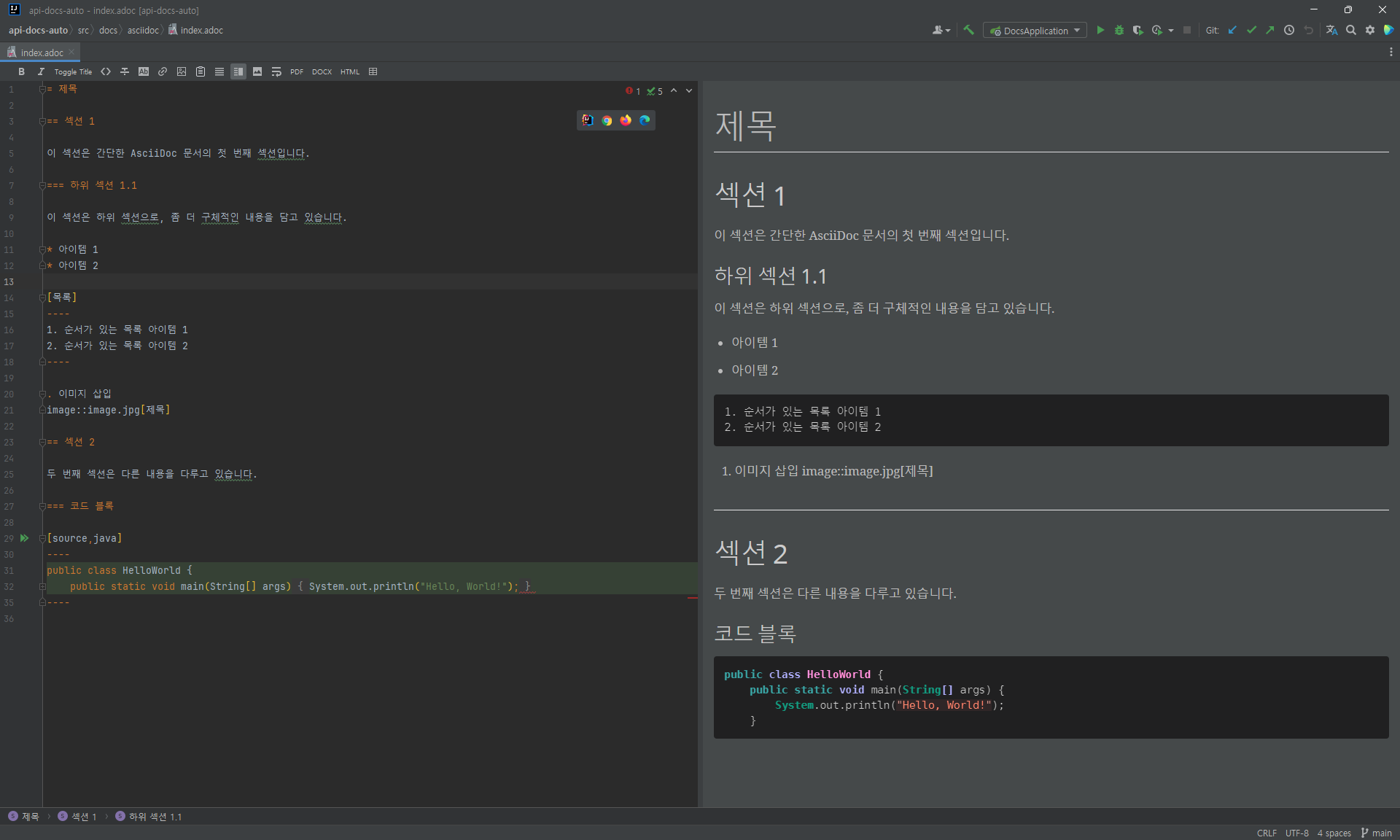
Task: Click the Git commit checkmark icon
Action: coord(1251,30)
